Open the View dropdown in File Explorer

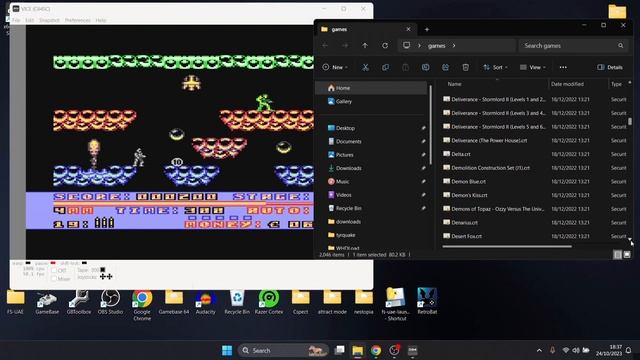click(x=533, y=67)
